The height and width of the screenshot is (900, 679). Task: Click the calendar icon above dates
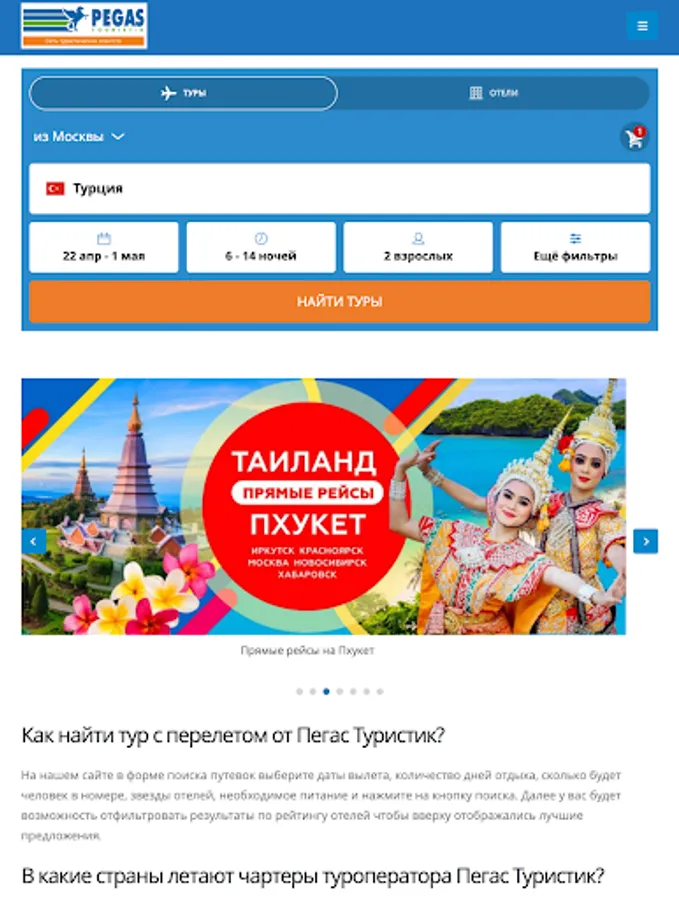pos(104,238)
